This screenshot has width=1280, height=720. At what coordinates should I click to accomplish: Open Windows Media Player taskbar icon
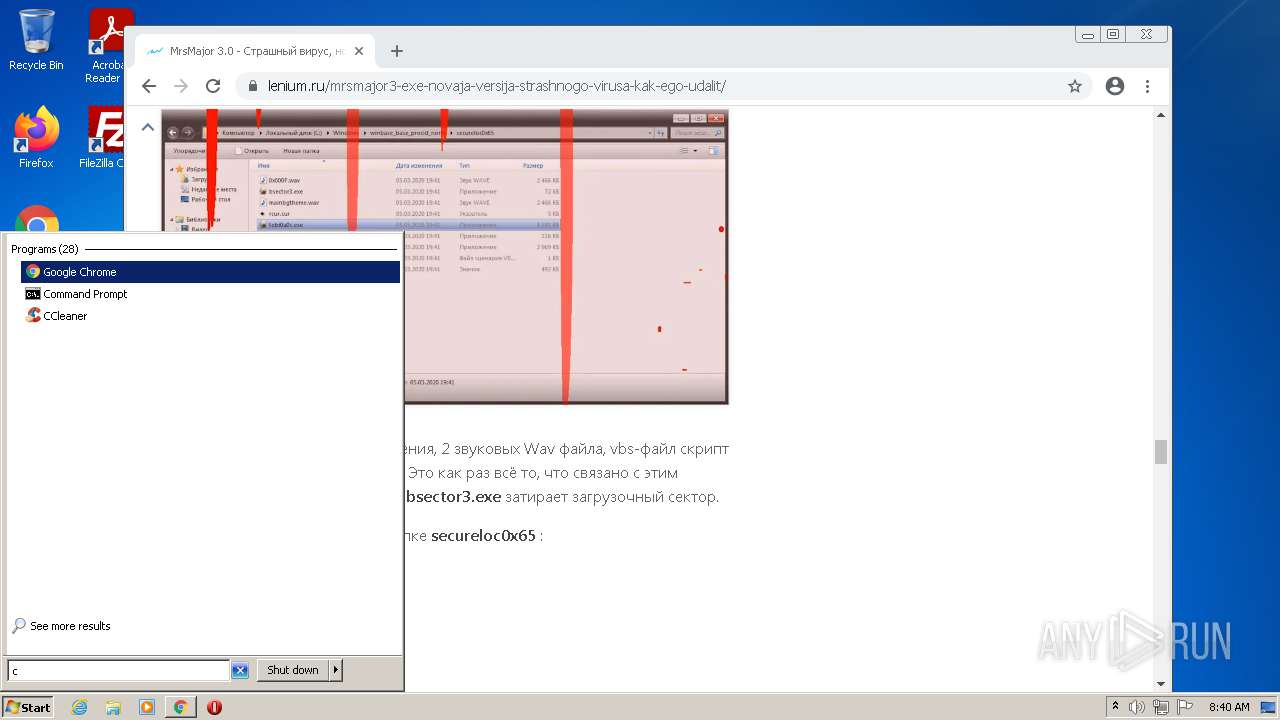pyautogui.click(x=147, y=707)
